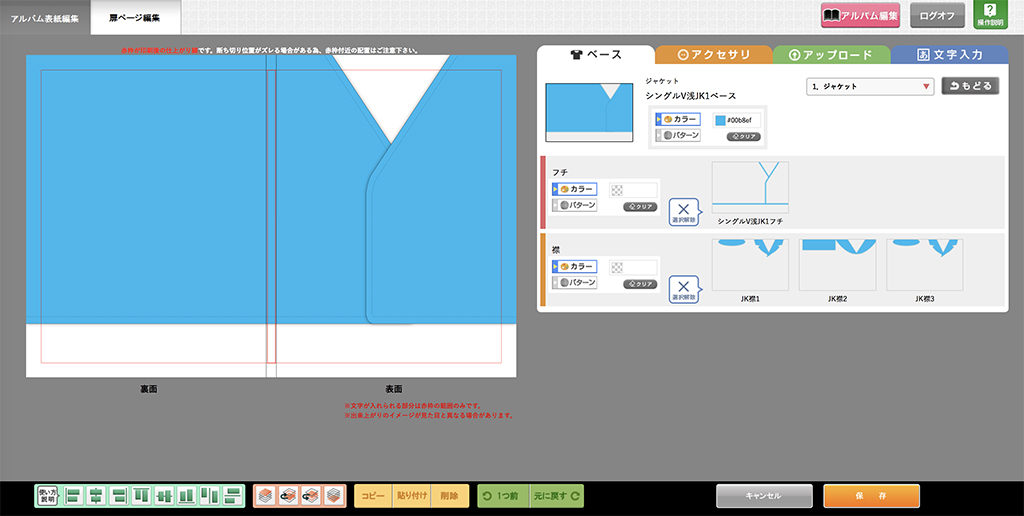
Task: Undo with 1つ前 button
Action: (504, 496)
